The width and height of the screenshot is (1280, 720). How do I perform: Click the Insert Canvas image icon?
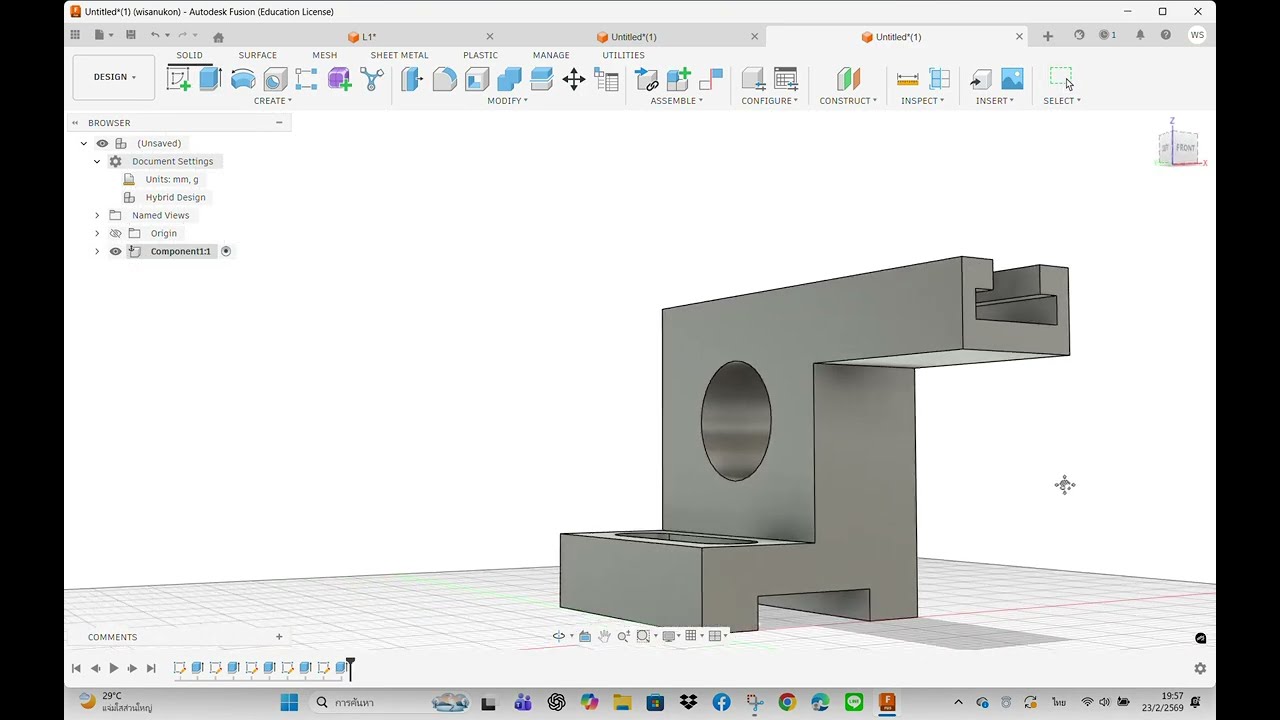tap(1012, 79)
